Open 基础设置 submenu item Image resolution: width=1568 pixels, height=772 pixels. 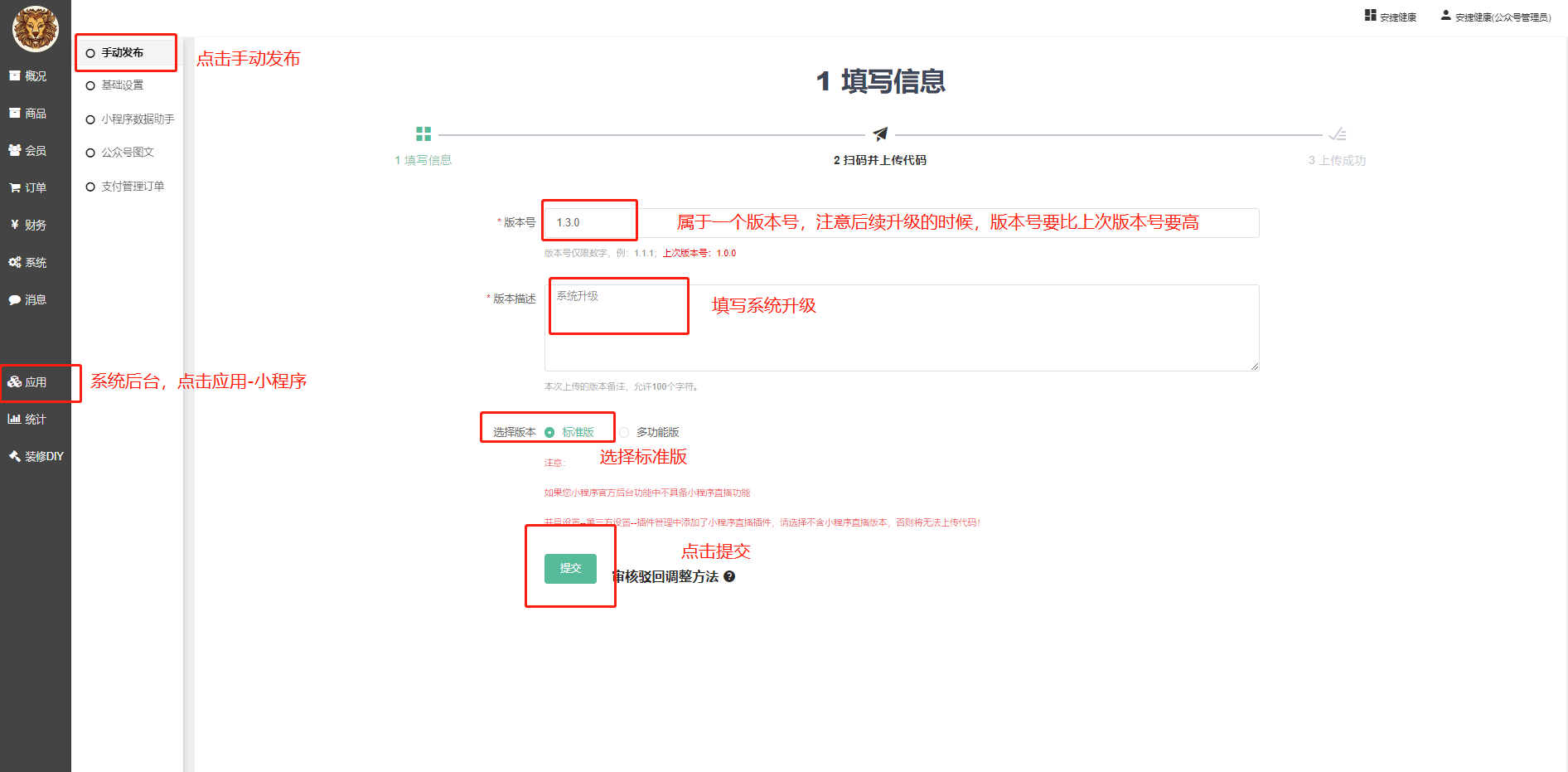pyautogui.click(x=123, y=85)
